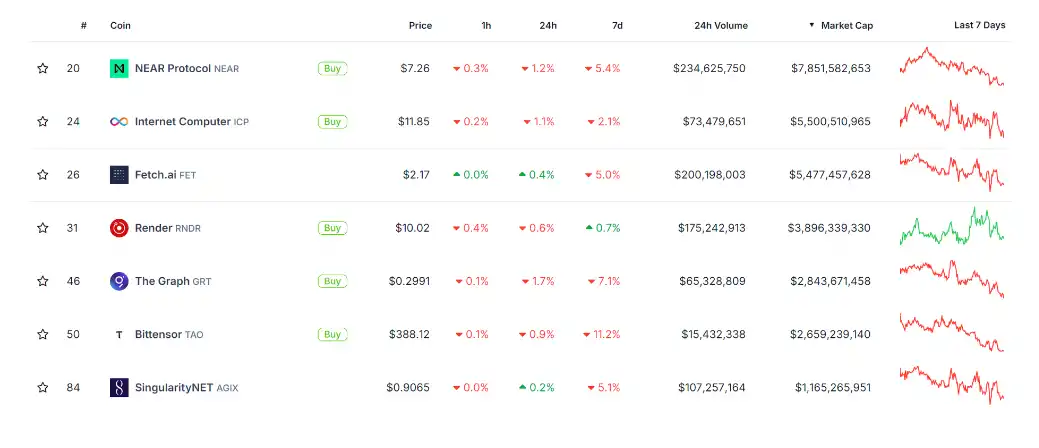Open NEAR Protocol coin page

click(187, 68)
